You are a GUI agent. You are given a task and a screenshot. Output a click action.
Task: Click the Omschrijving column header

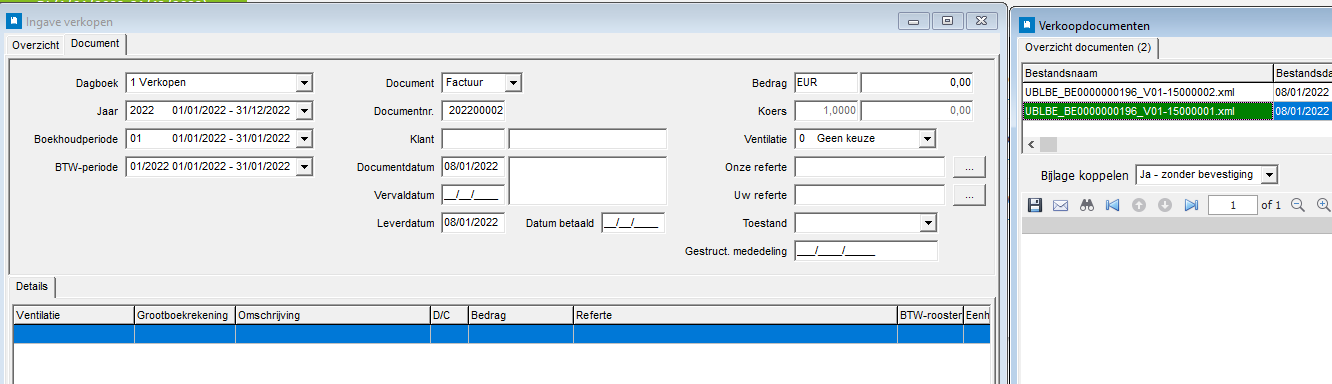[333, 315]
